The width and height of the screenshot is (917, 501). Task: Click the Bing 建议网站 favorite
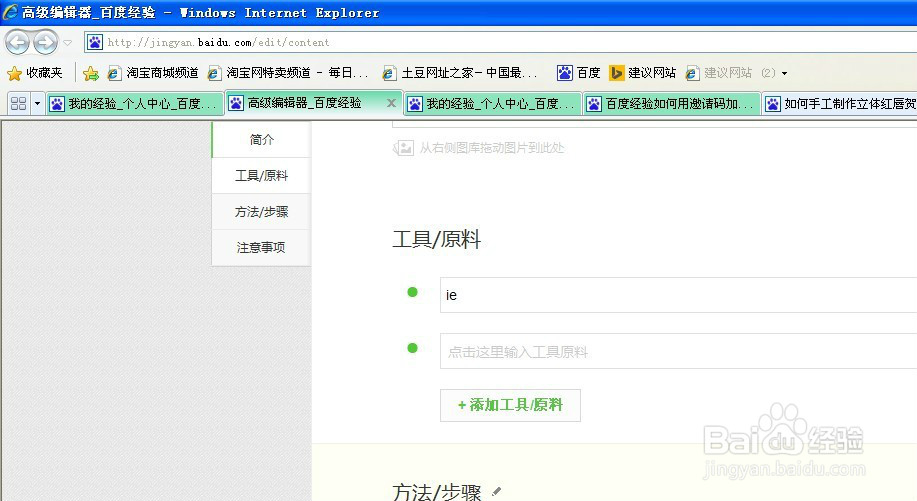pos(643,72)
